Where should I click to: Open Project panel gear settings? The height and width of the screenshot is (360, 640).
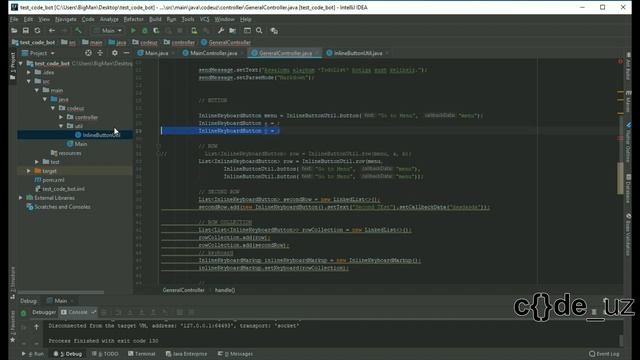(115, 53)
